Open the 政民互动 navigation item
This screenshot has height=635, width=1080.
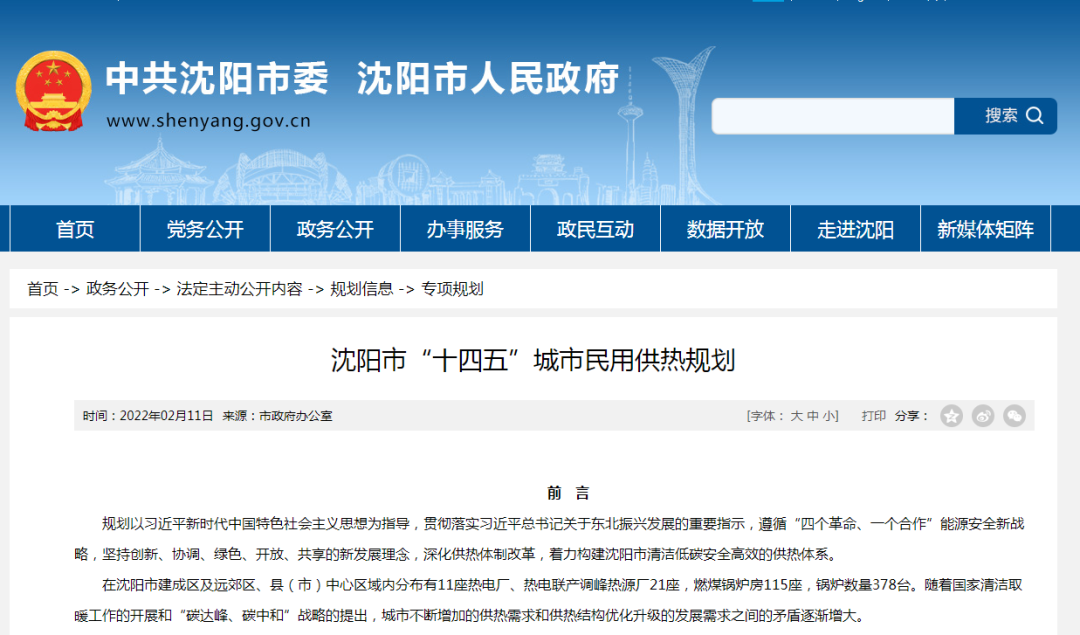pos(595,229)
